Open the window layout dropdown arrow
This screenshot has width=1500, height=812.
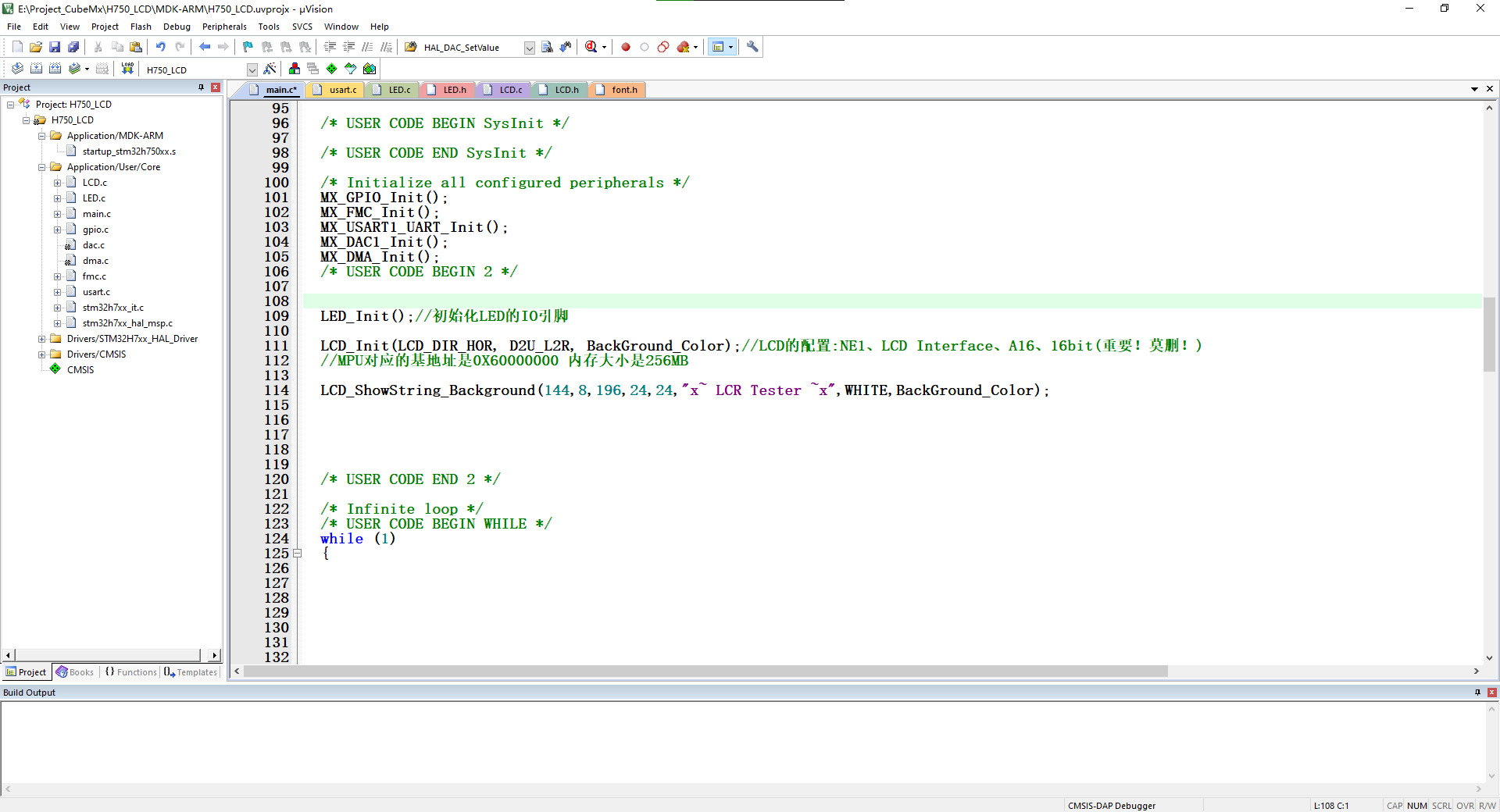click(x=731, y=47)
